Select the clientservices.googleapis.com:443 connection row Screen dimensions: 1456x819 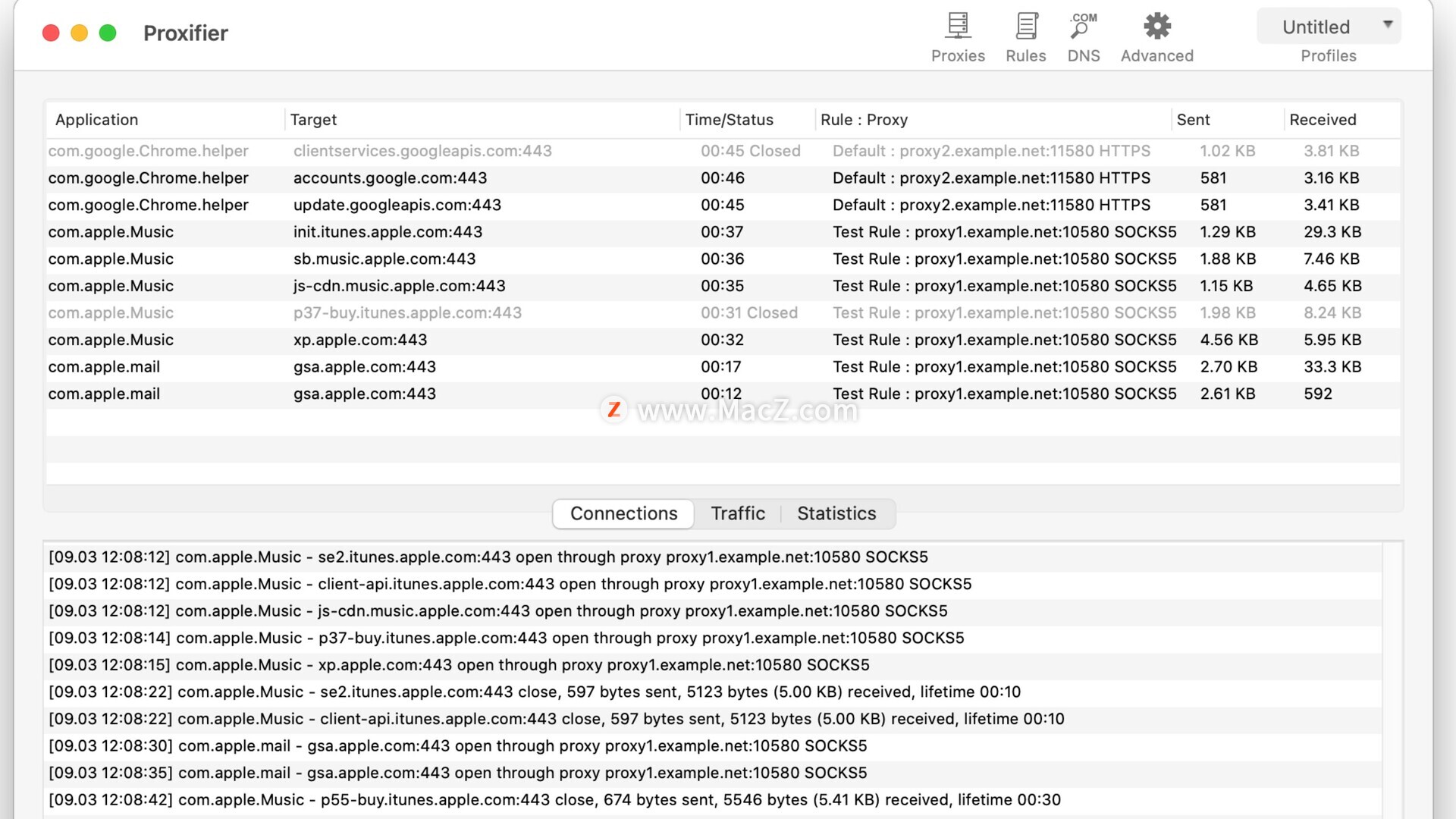tap(723, 151)
